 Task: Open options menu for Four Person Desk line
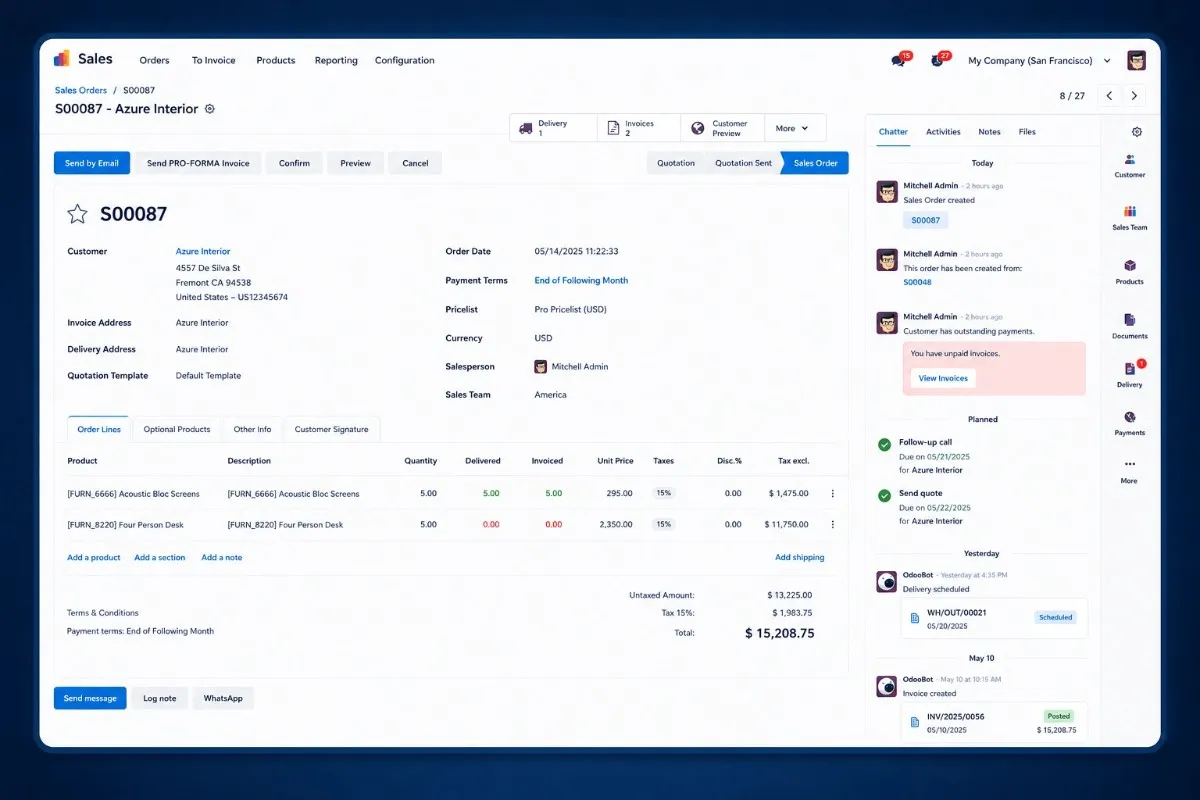click(x=833, y=524)
